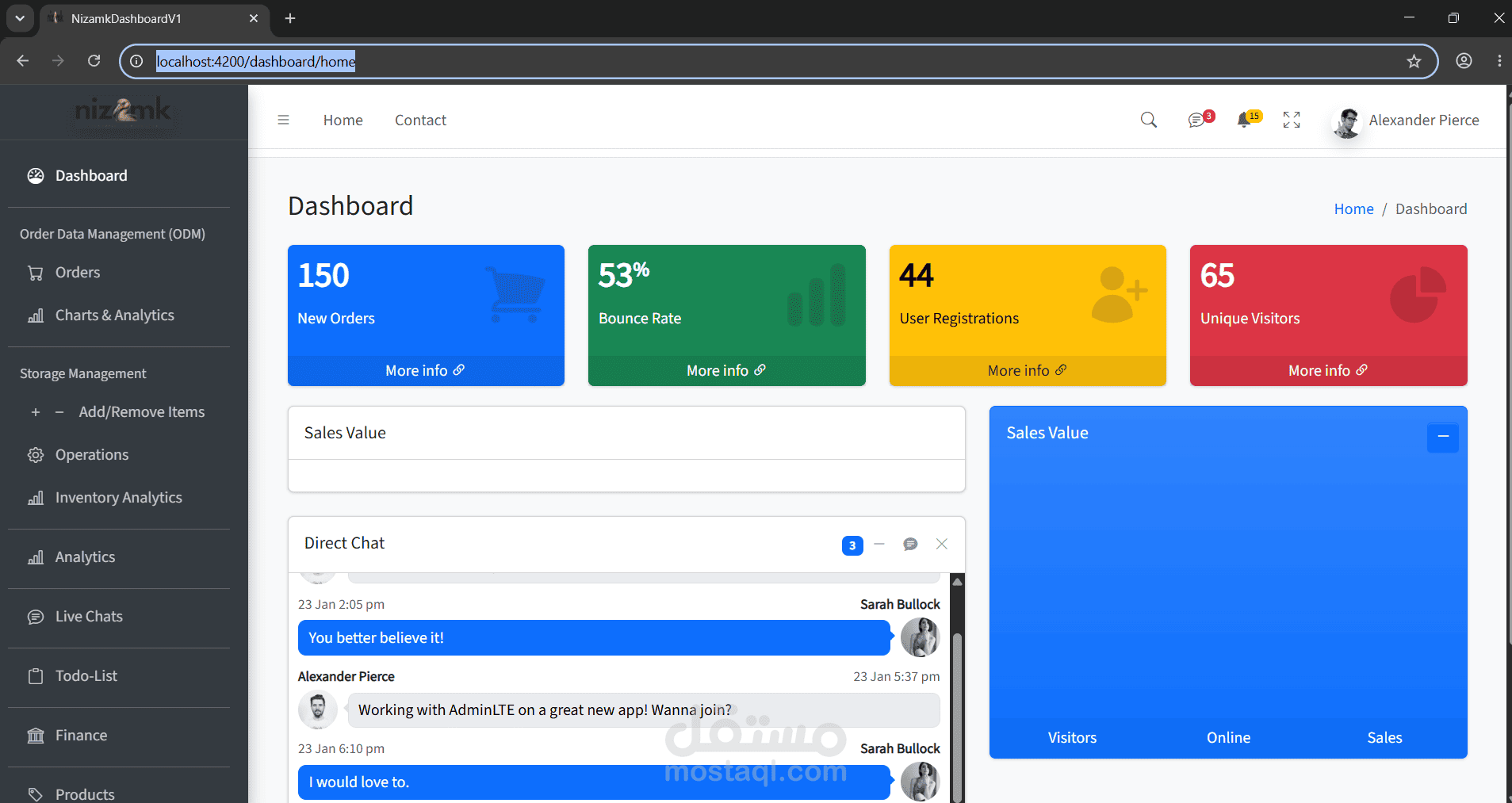Viewport: 1512px width, 803px height.
Task: Open a new browser tab
Action: click(x=290, y=18)
